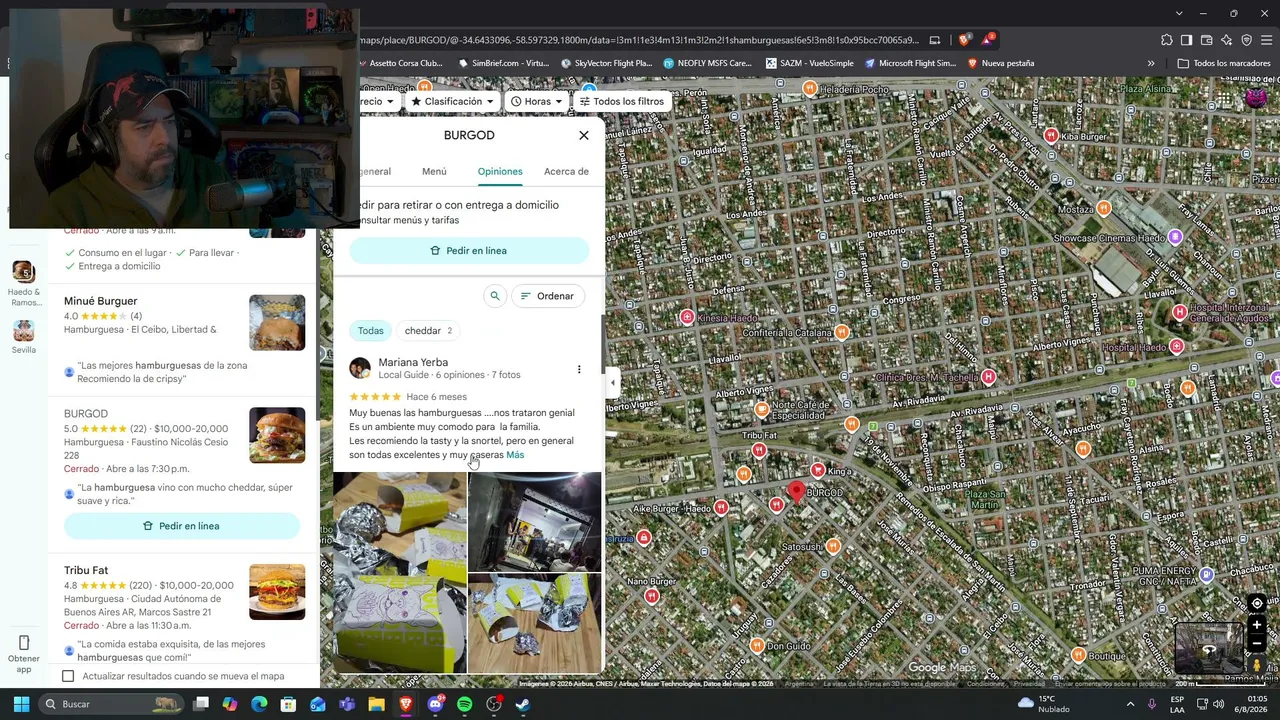Toggle the browser sidebar panel
The image size is (1280, 720).
(1187, 40)
